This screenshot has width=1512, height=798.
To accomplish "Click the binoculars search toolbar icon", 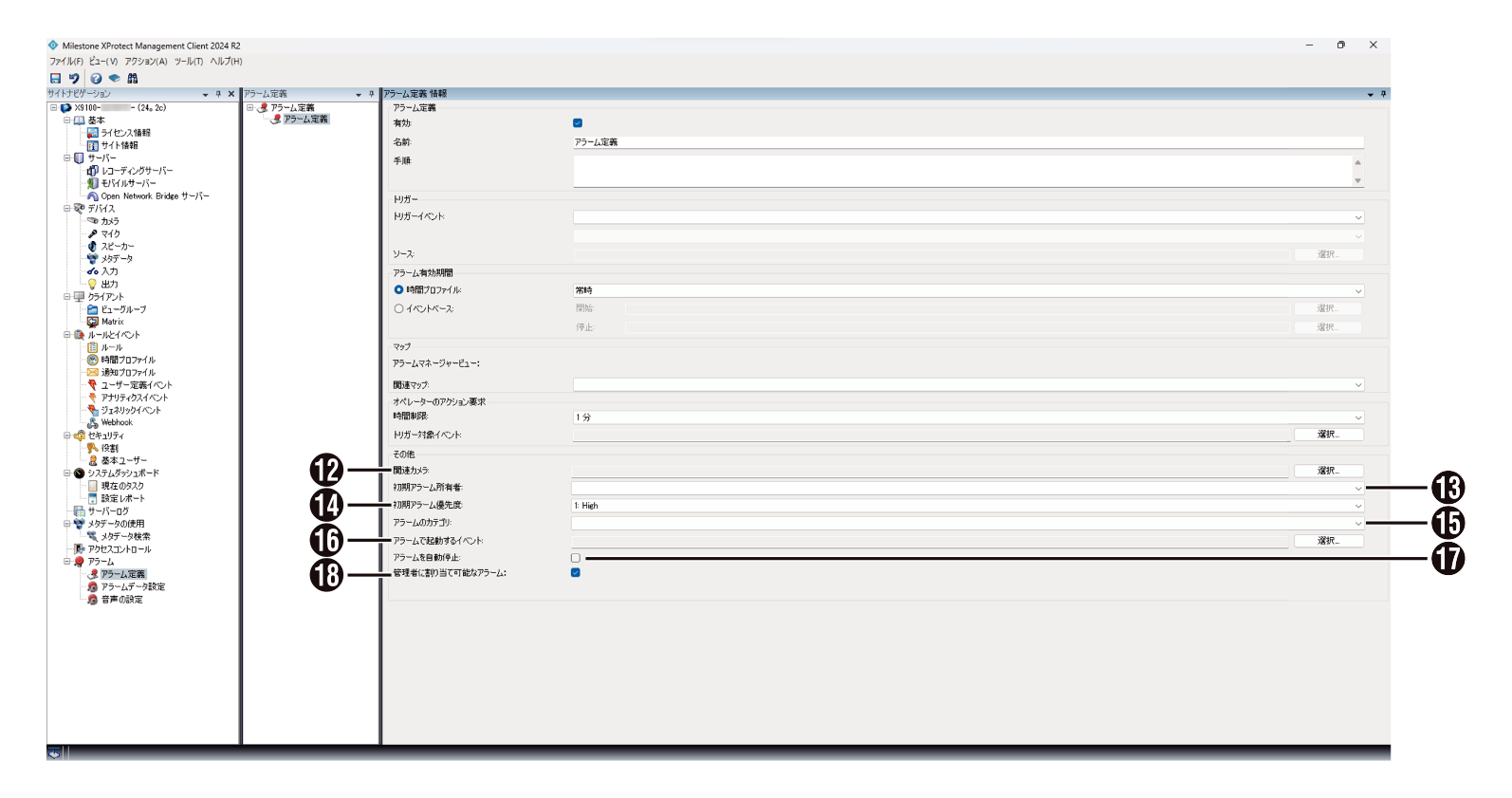I will (x=133, y=79).
